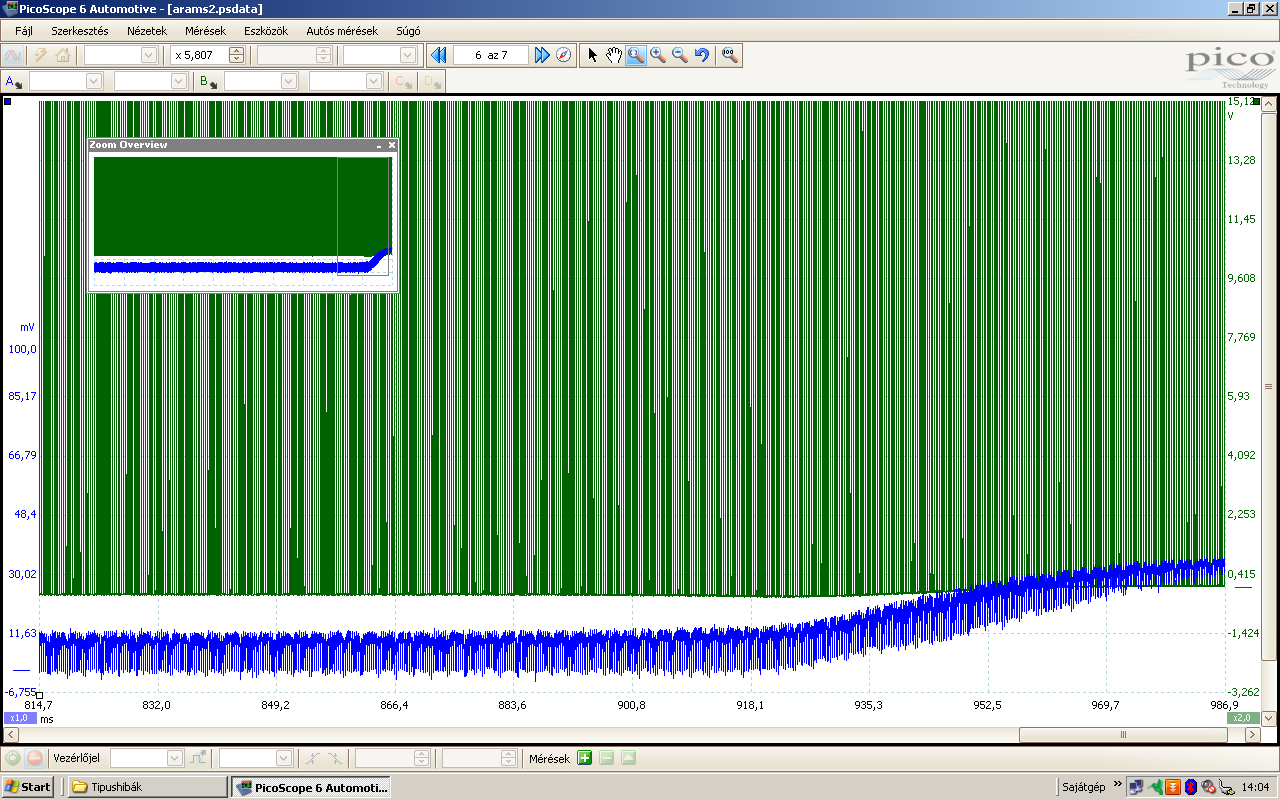Open the Súgó menu
1280x800 pixels.
(408, 31)
